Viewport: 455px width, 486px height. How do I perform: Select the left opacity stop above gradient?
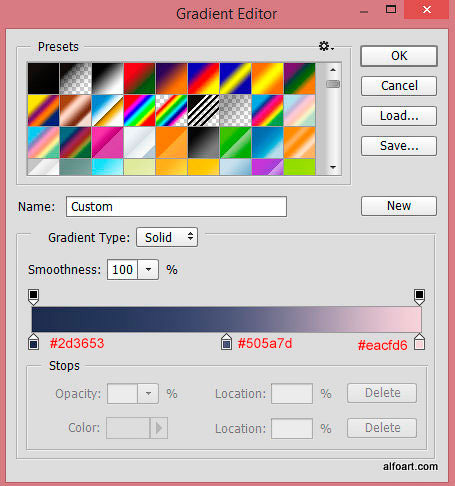coord(33,297)
